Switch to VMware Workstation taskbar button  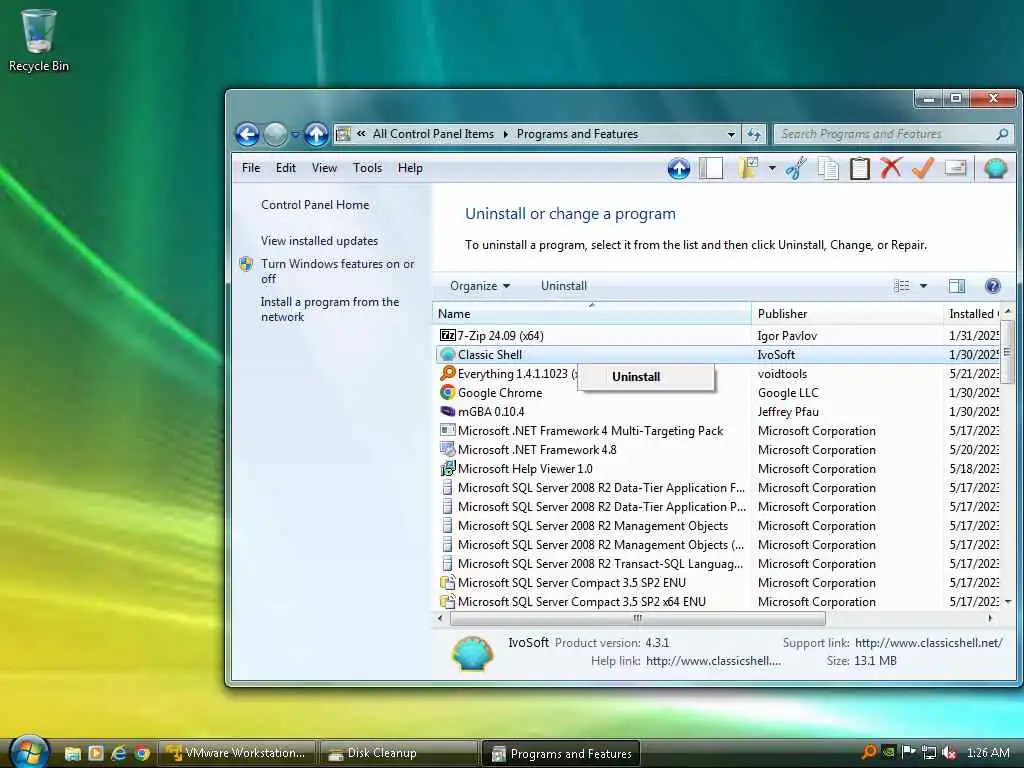236,754
